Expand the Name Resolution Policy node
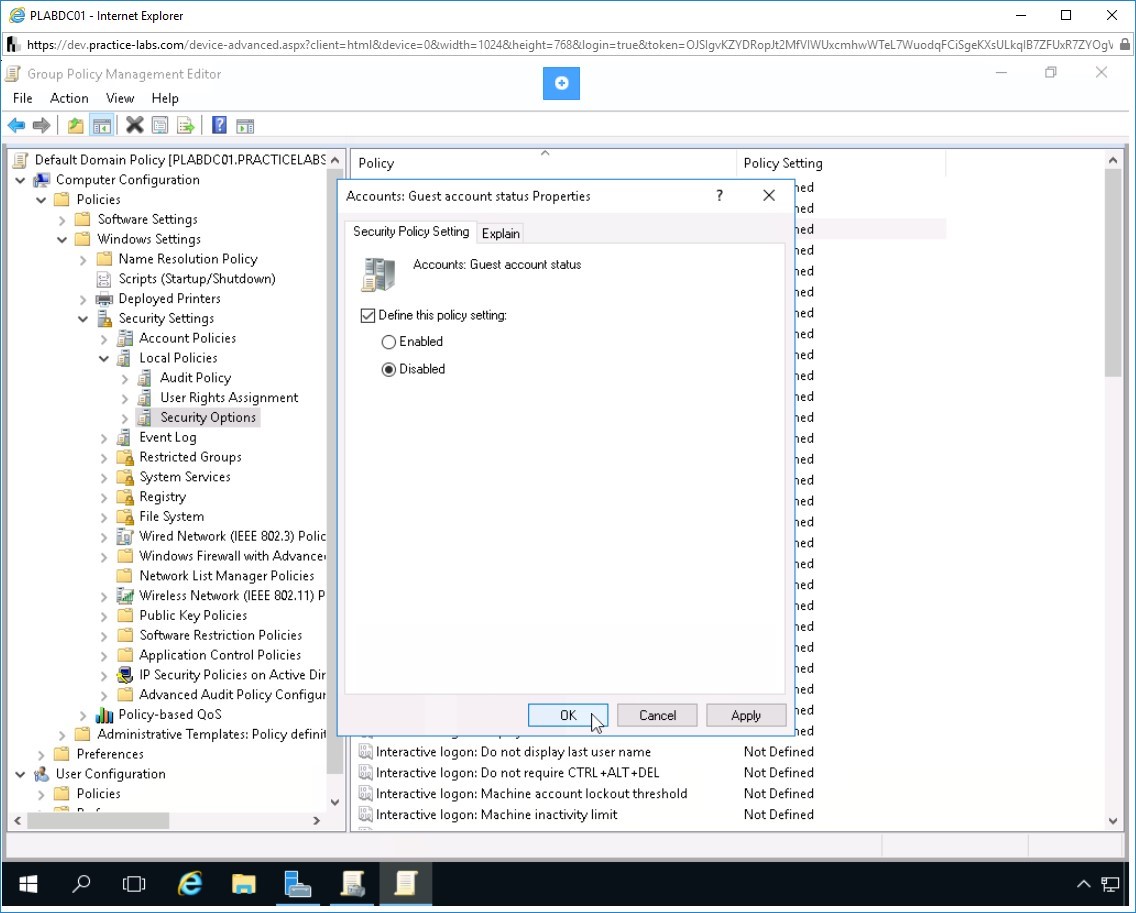The width and height of the screenshot is (1136, 913). [x=83, y=259]
